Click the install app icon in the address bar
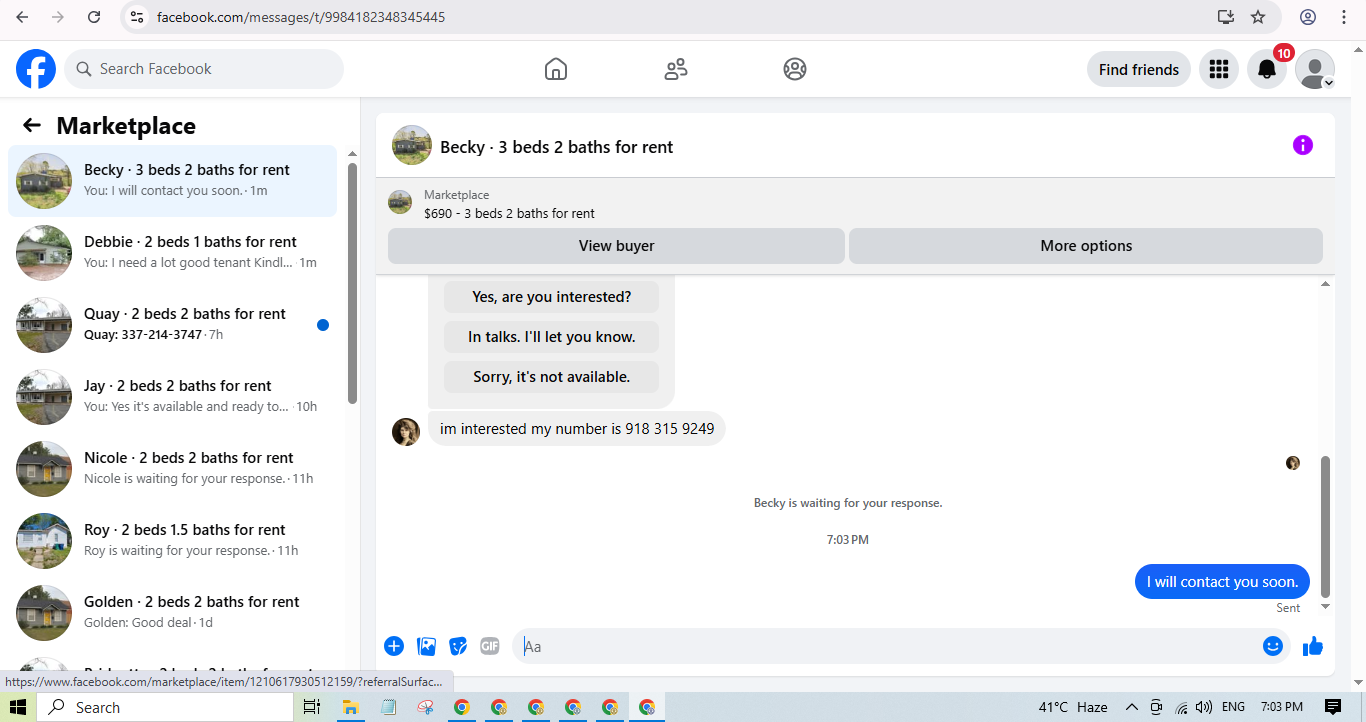Viewport: 1366px width, 722px height. [1225, 17]
